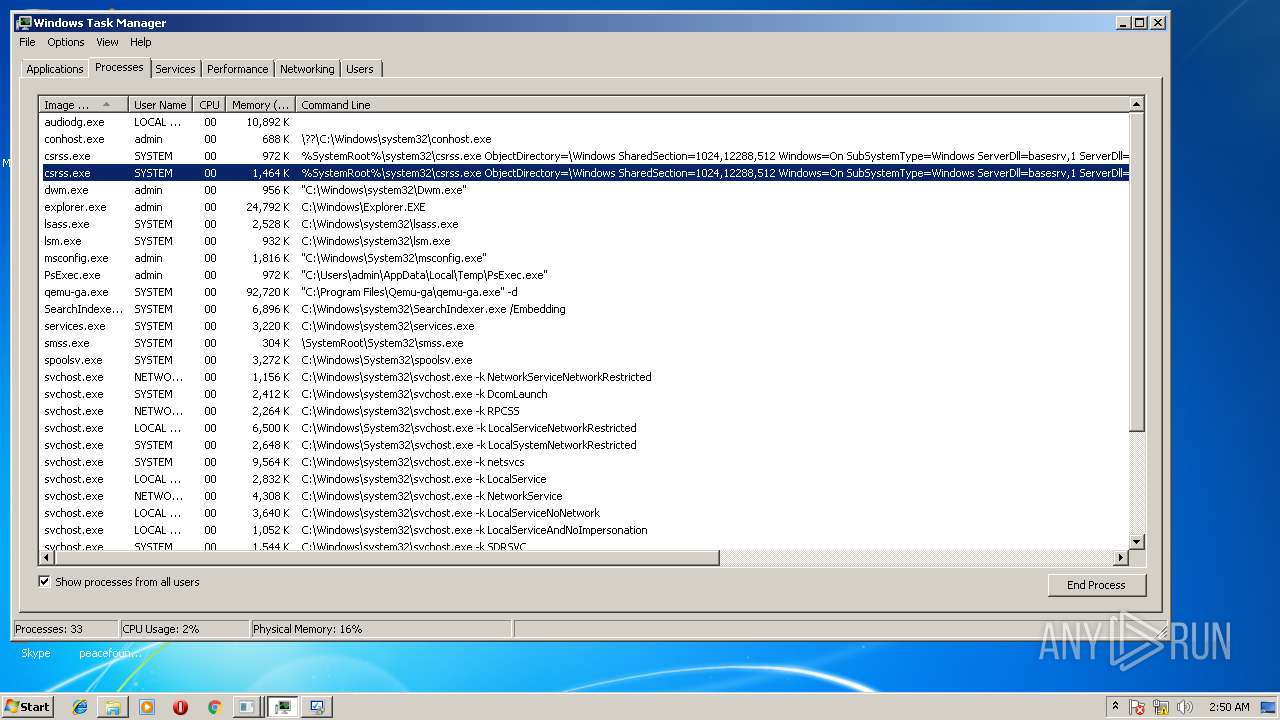Open Internet Explorer from the taskbar

(80, 707)
